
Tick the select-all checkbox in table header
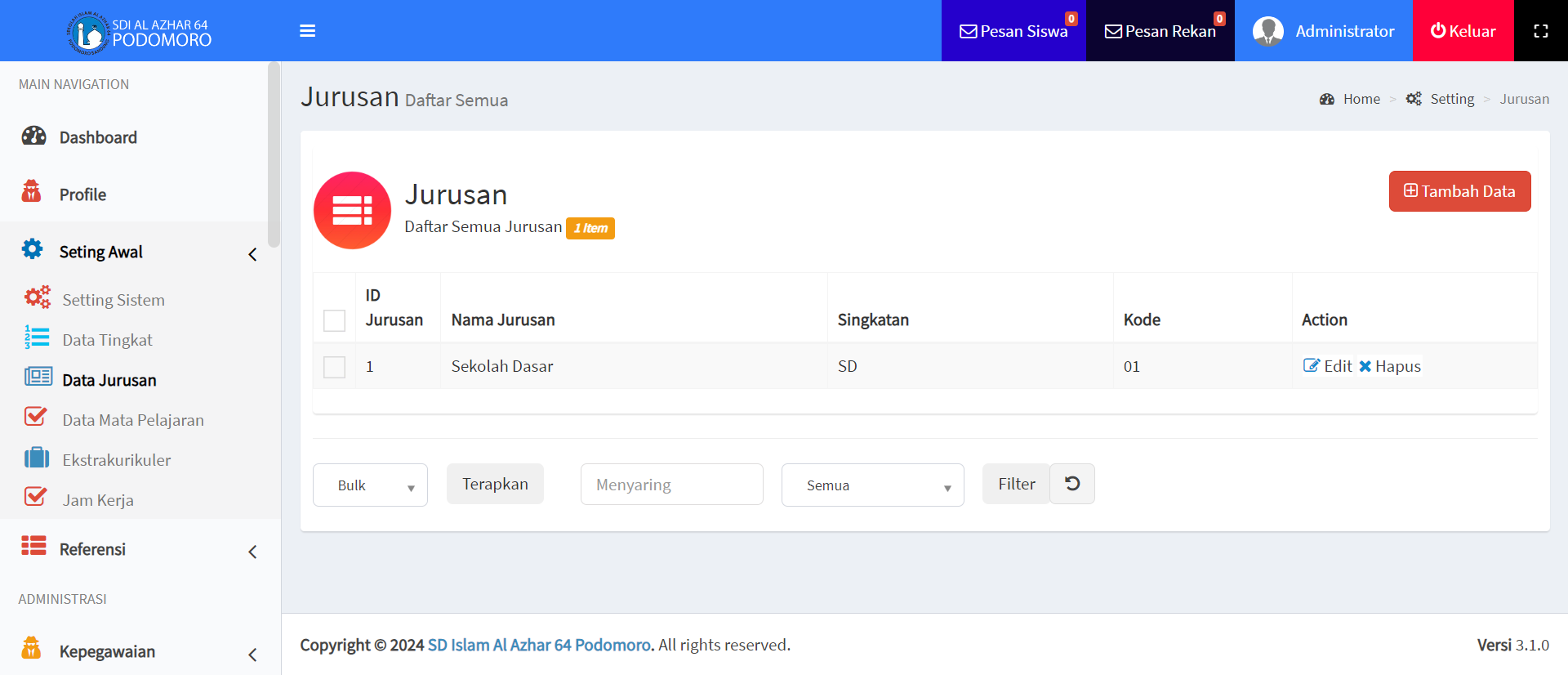[x=334, y=320]
